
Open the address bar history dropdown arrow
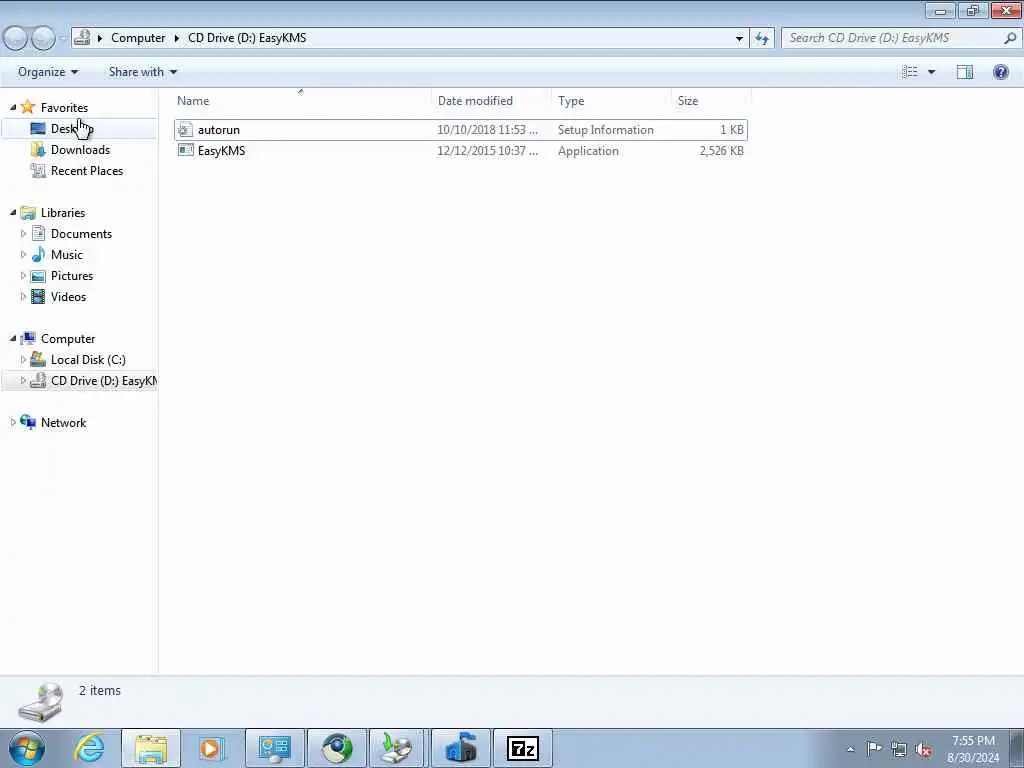click(739, 38)
